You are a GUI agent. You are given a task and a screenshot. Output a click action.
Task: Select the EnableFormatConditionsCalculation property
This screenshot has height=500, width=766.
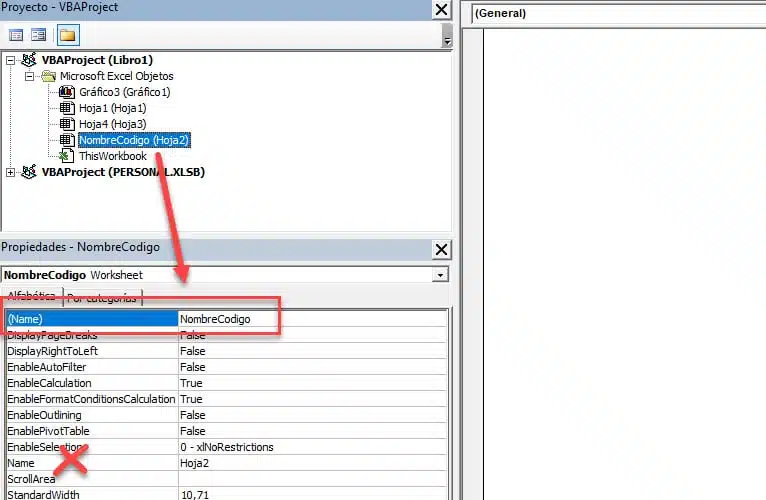pyautogui.click(x=92, y=399)
